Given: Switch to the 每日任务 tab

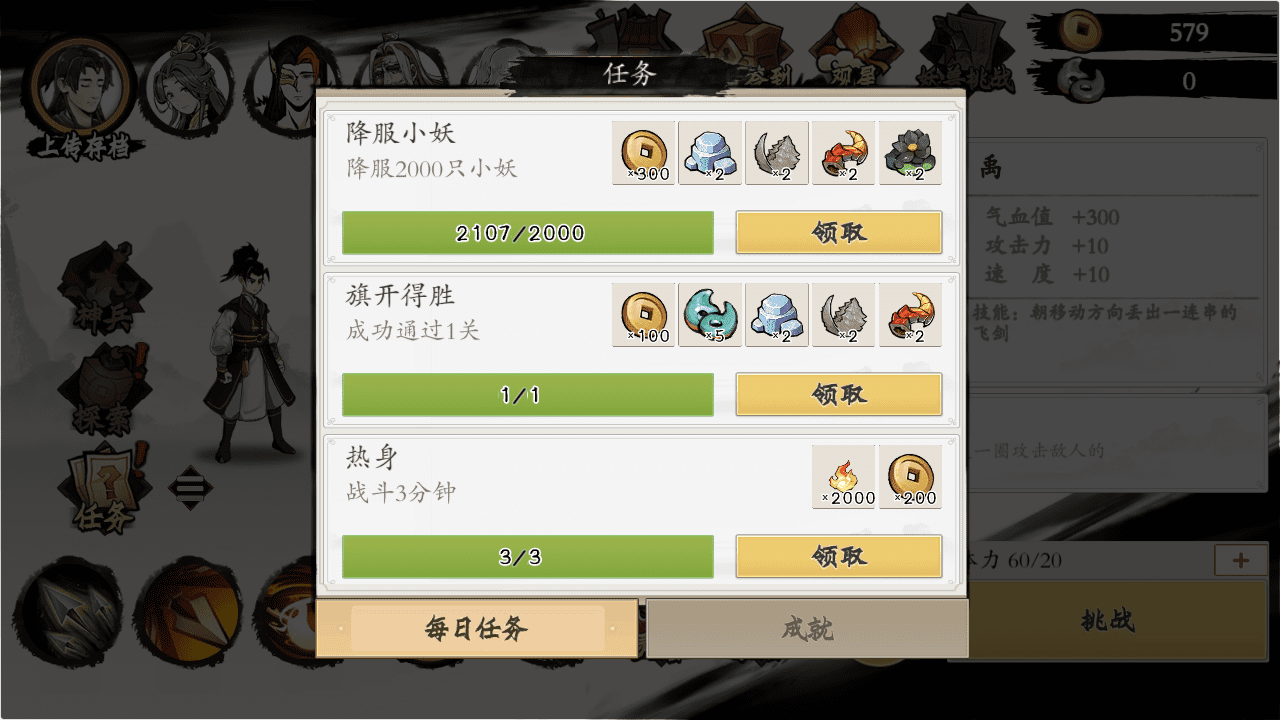Looking at the screenshot, I should pyautogui.click(x=477, y=629).
